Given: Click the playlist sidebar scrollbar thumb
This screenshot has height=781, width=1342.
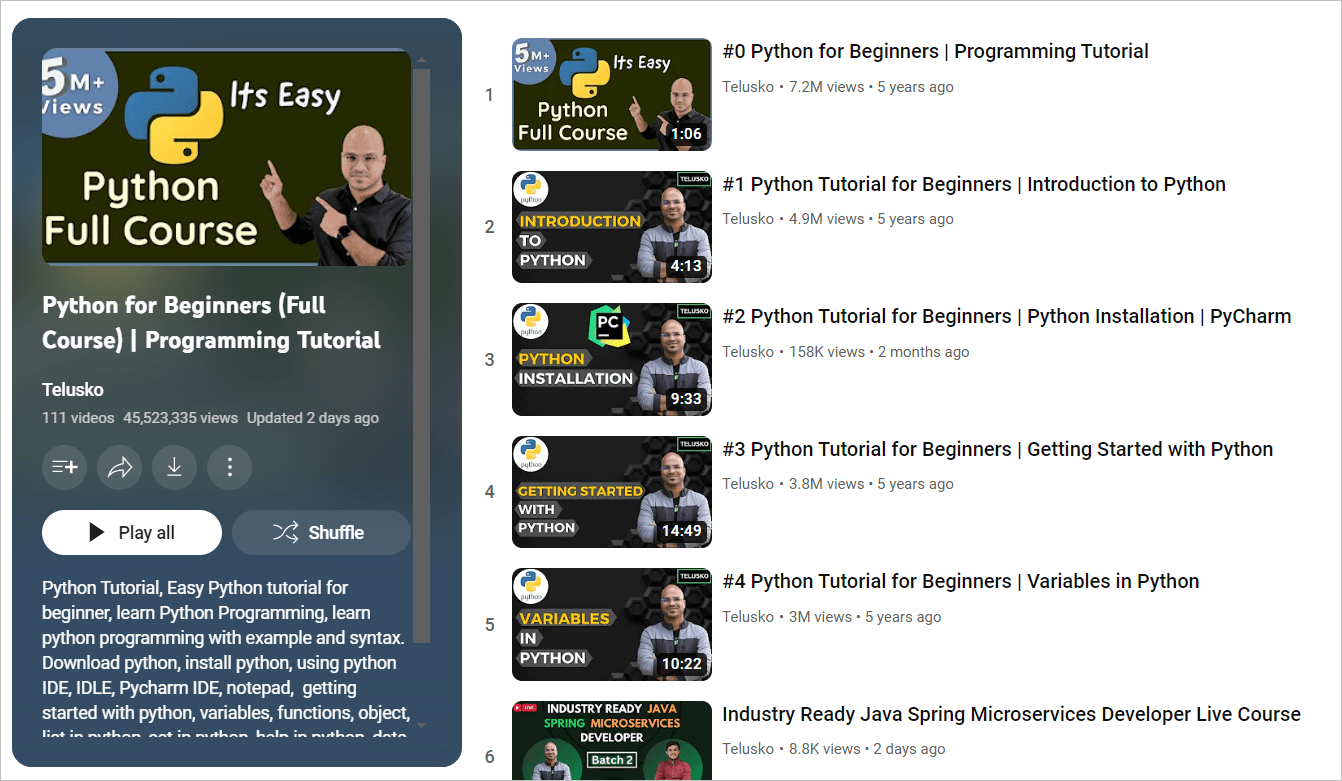Looking at the screenshot, I should [x=422, y=355].
